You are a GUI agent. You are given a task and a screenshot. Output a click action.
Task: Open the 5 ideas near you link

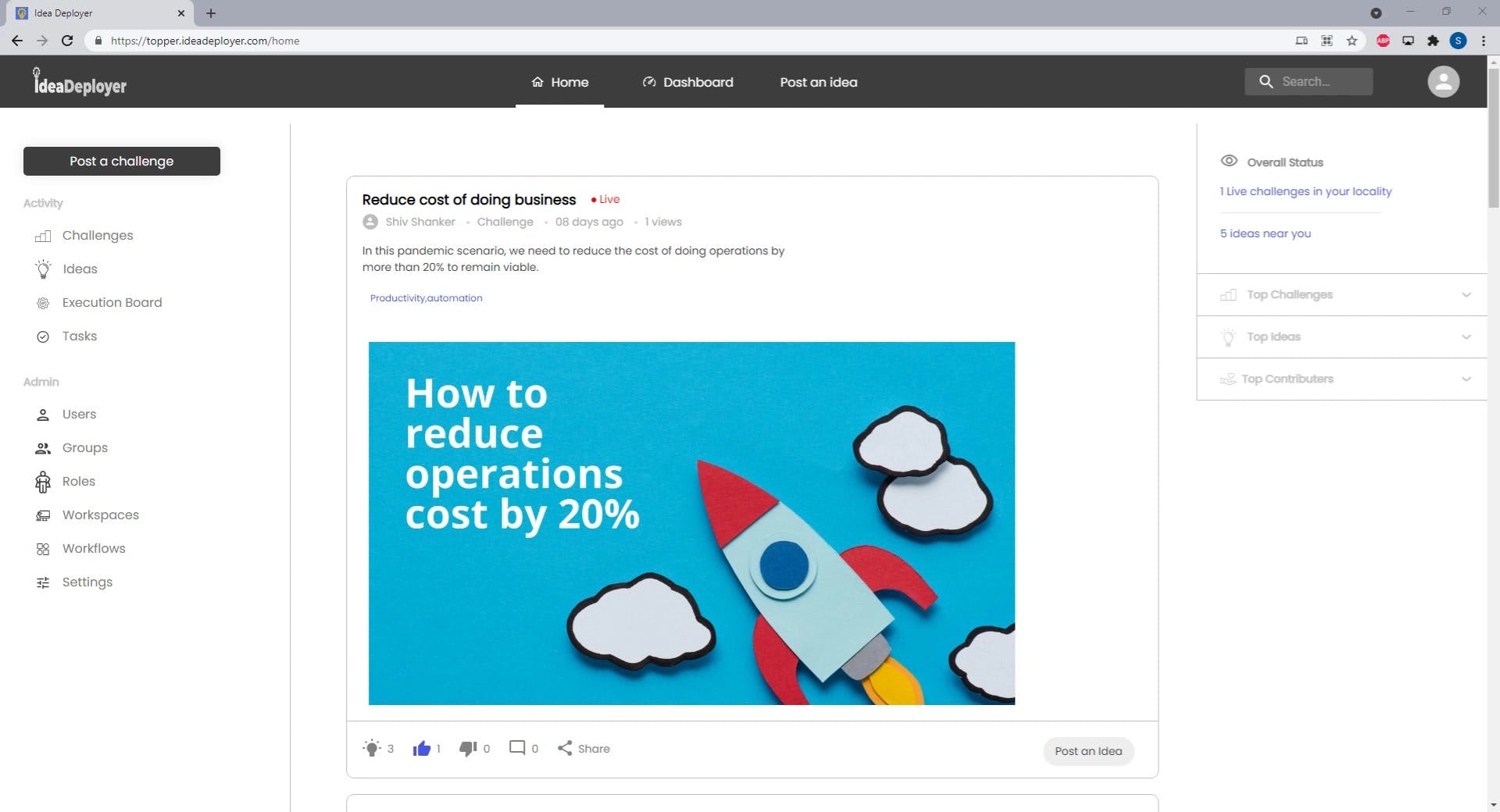coord(1265,233)
